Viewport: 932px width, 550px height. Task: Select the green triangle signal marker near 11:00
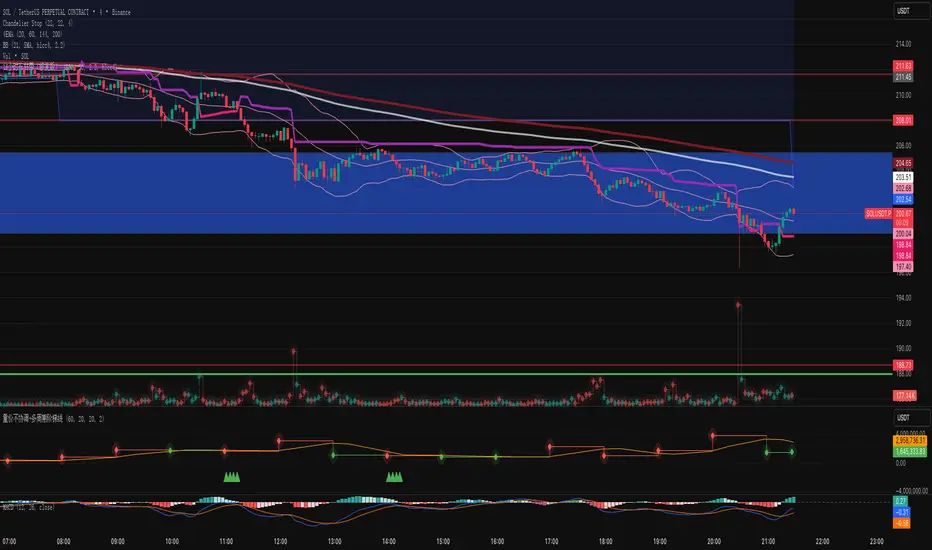point(231,476)
